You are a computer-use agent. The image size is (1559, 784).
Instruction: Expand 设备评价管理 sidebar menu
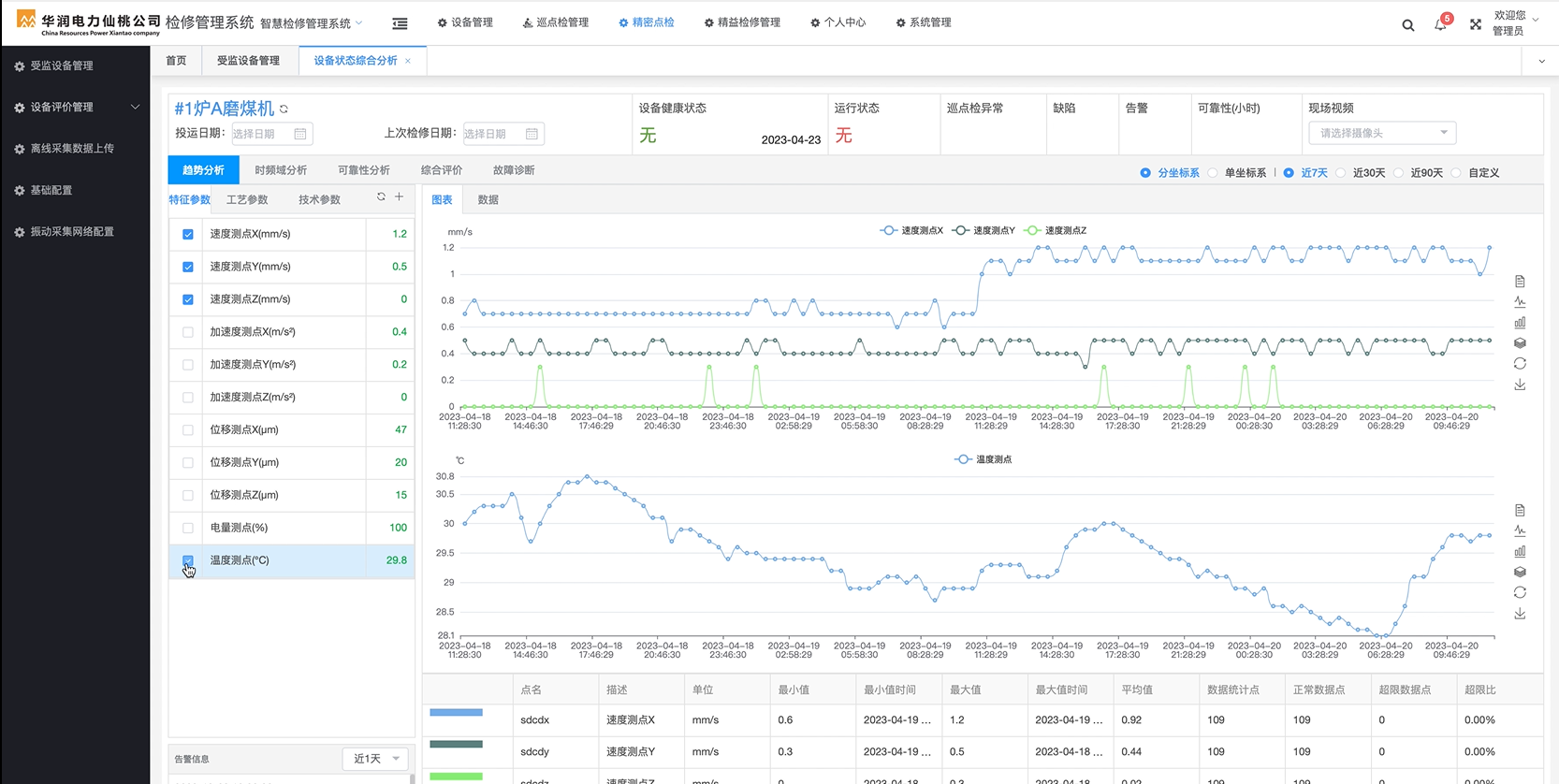75,108
